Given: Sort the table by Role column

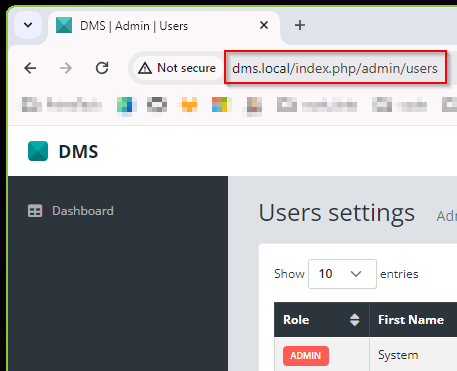Looking at the screenshot, I should (x=322, y=320).
